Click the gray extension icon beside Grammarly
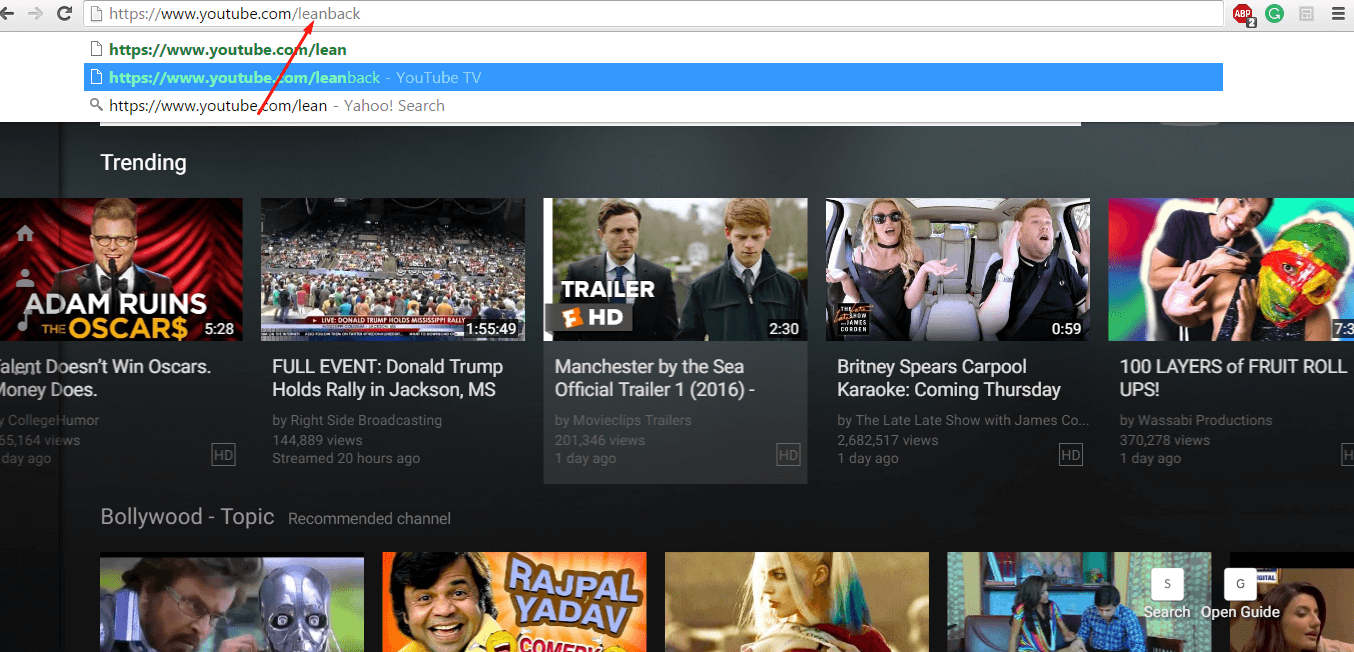 click(1306, 14)
